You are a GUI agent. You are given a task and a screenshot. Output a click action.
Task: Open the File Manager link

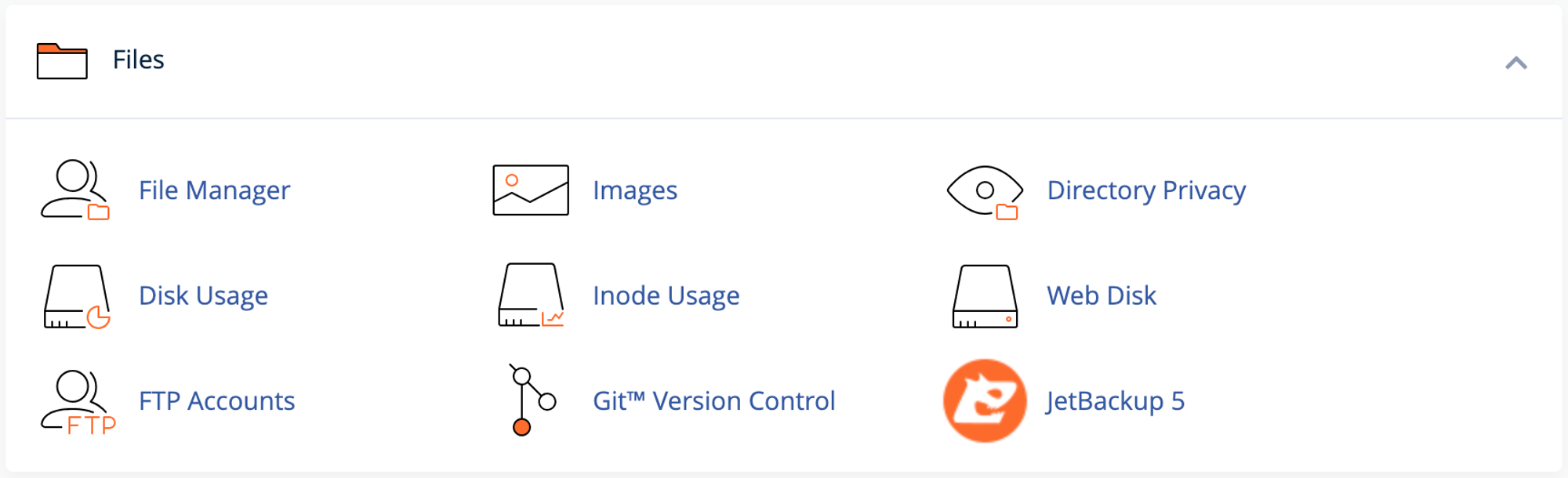point(214,190)
